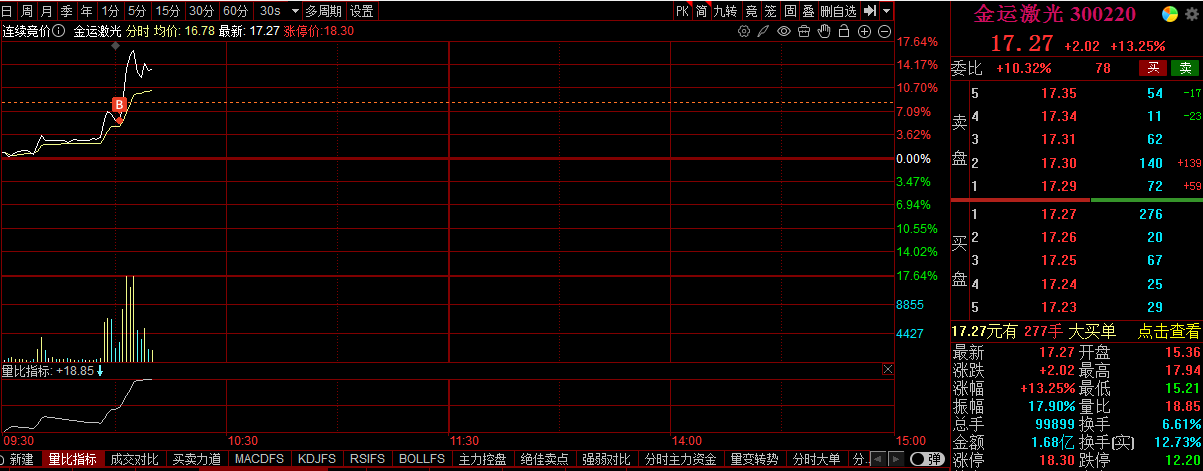Click the info icon next to 连续竞价
This screenshot has width=1203, height=471.
(x=58, y=32)
